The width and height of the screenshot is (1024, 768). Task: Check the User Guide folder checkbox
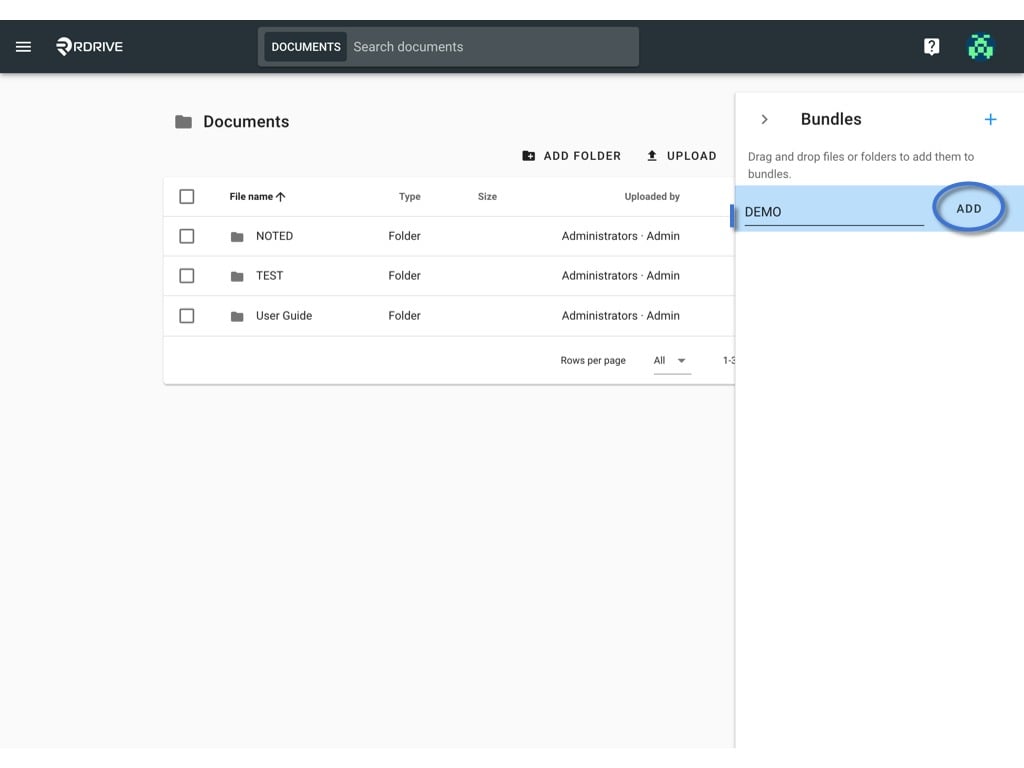187,315
